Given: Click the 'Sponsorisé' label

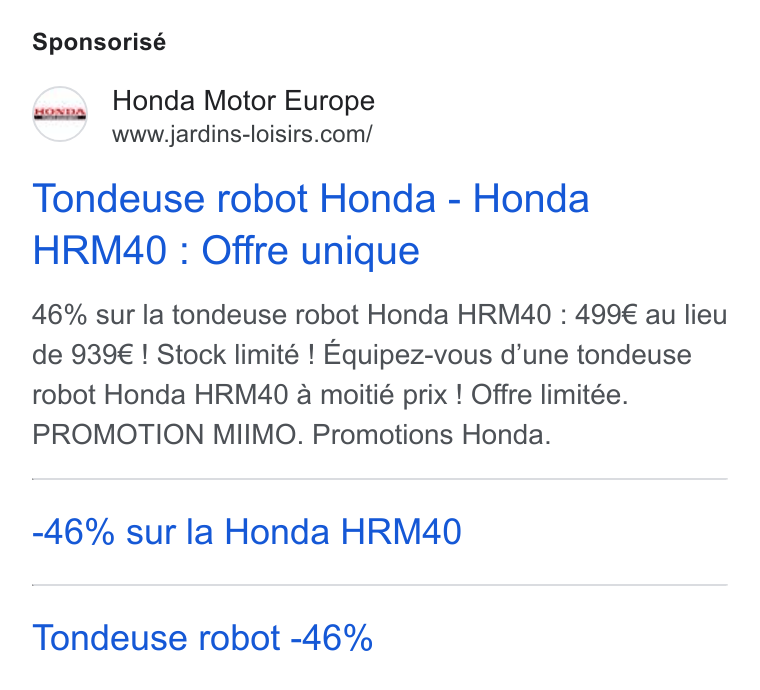Looking at the screenshot, I should (x=99, y=42).
